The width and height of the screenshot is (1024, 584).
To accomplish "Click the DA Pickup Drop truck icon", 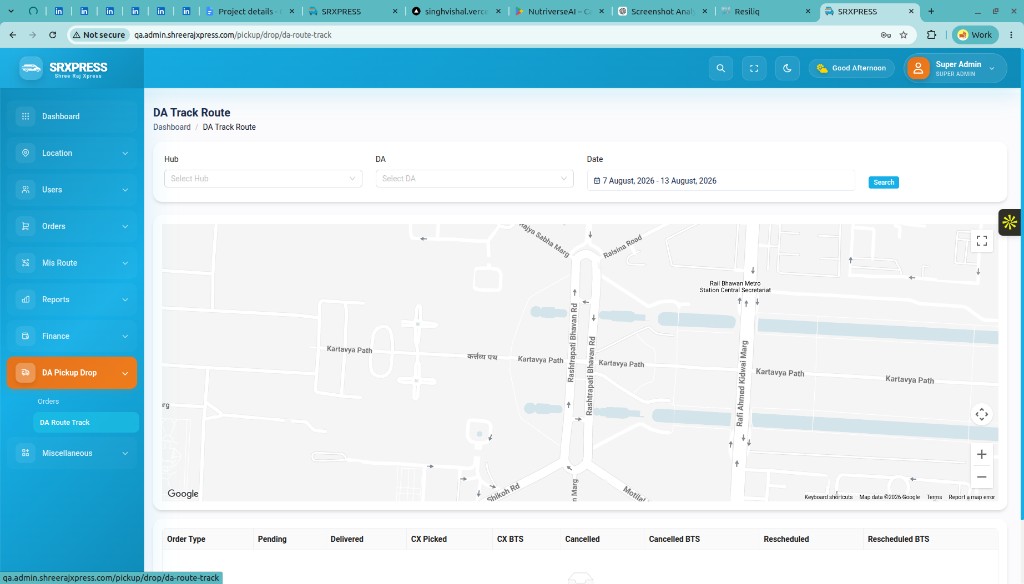I will pos(25,372).
